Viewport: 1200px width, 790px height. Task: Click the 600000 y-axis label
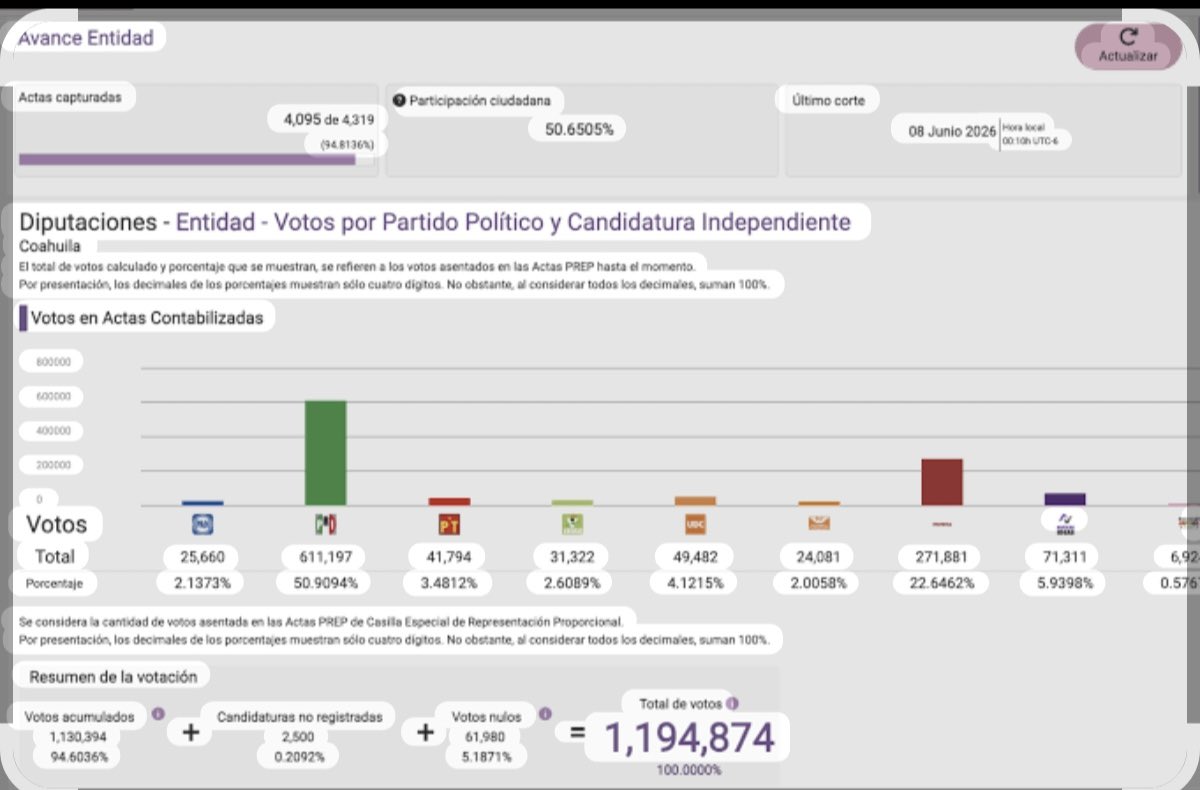click(54, 396)
